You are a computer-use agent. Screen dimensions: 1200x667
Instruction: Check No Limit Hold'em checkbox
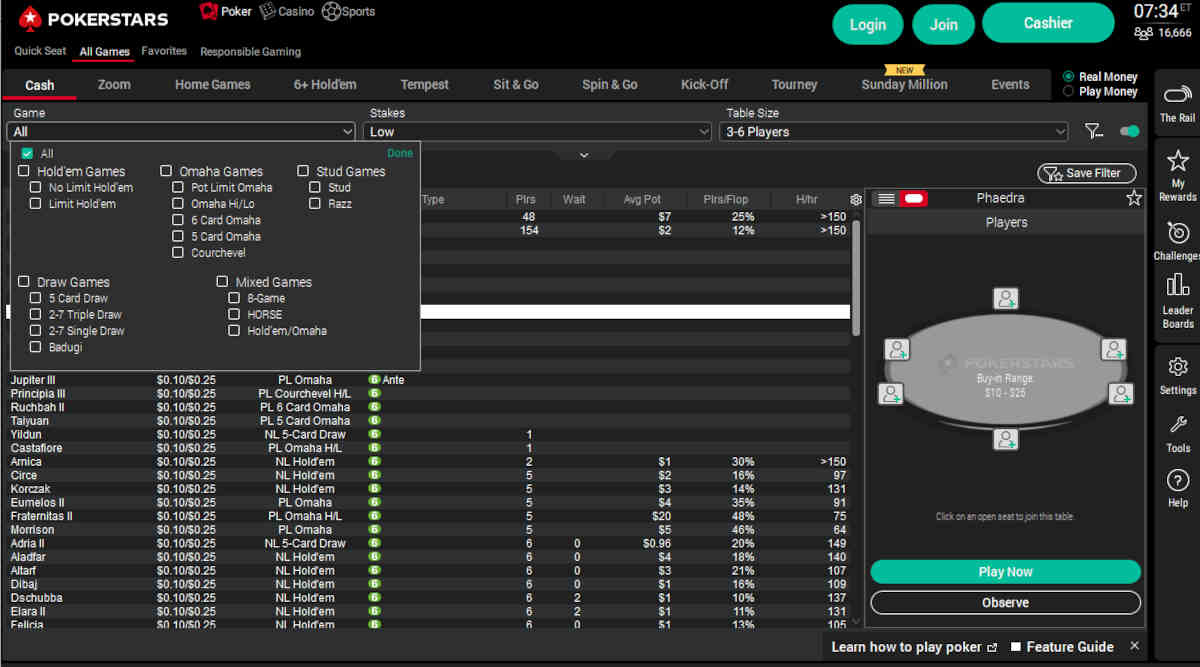[x=36, y=188]
